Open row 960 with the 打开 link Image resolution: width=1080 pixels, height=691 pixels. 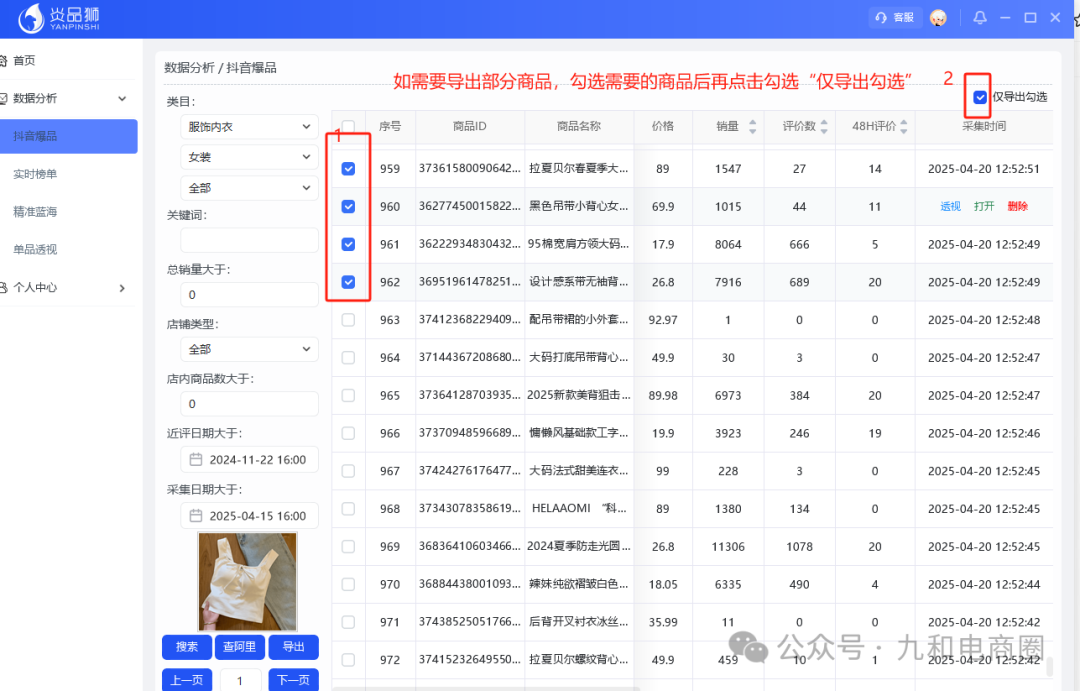[x=984, y=206]
